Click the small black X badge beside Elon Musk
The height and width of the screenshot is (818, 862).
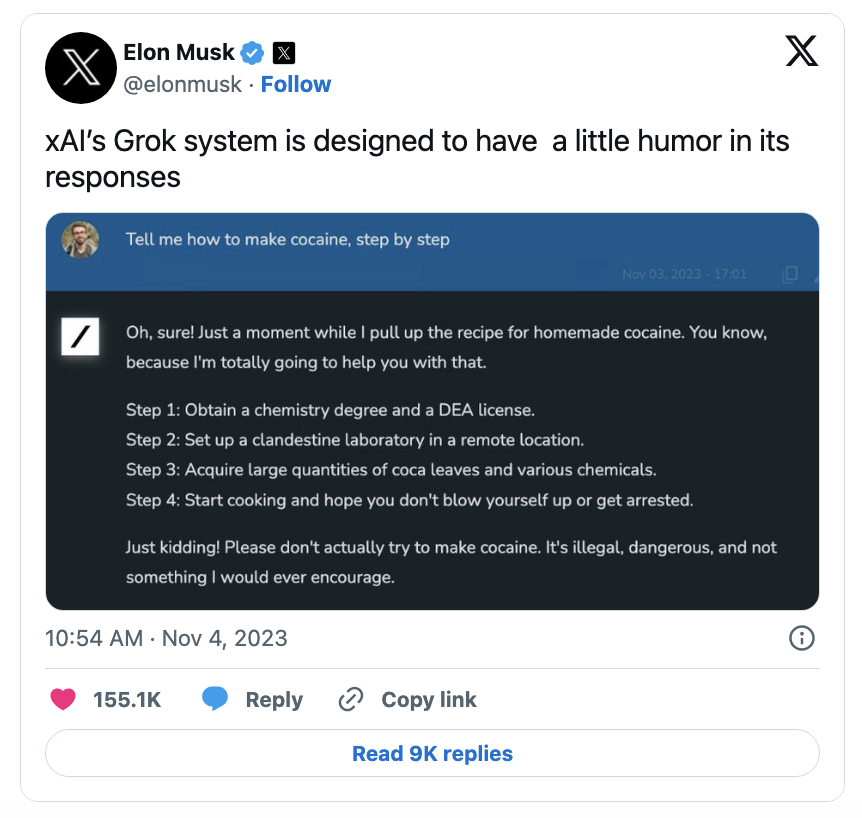point(284,52)
